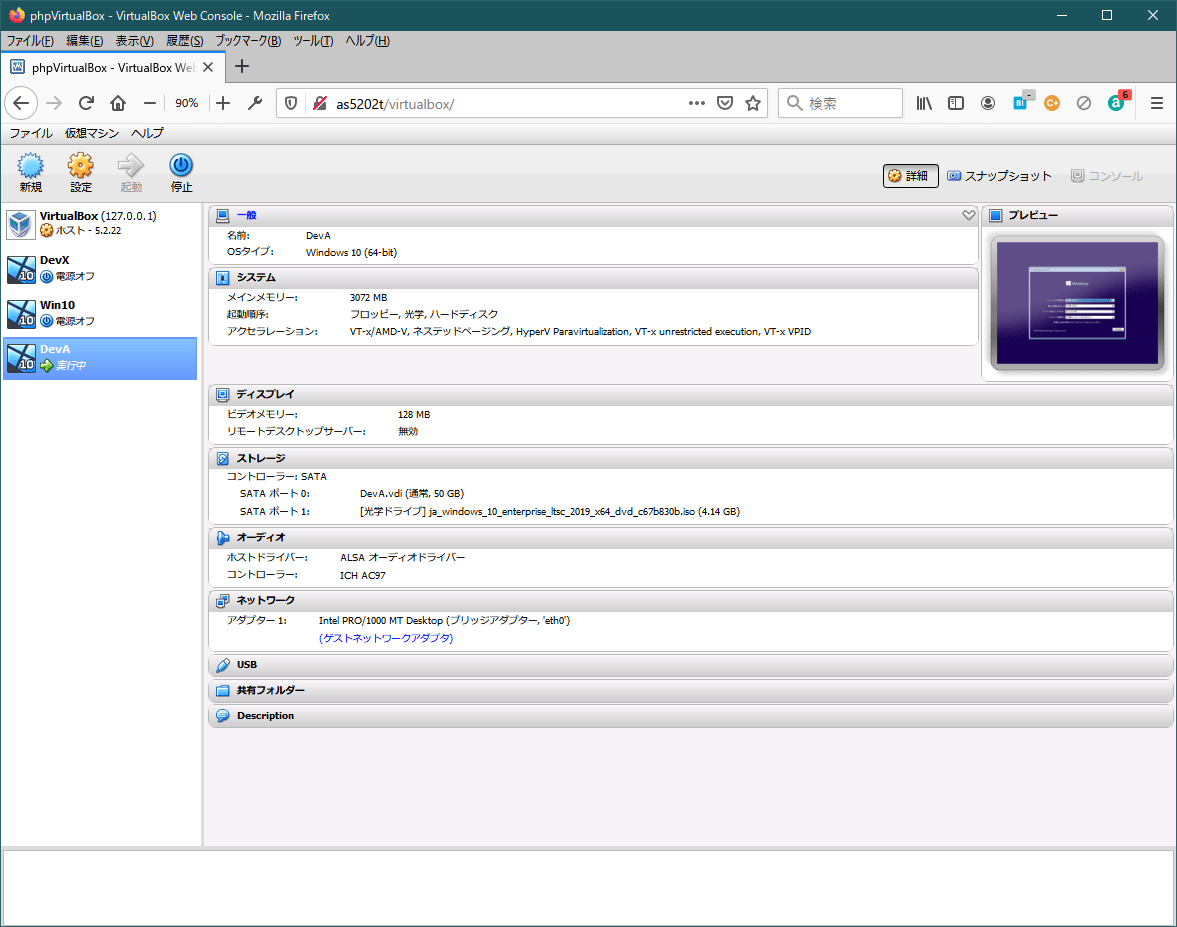1177x927 pixels.
Task: Click the blue extension icon with badge
Action: pyautogui.click(x=1022, y=101)
